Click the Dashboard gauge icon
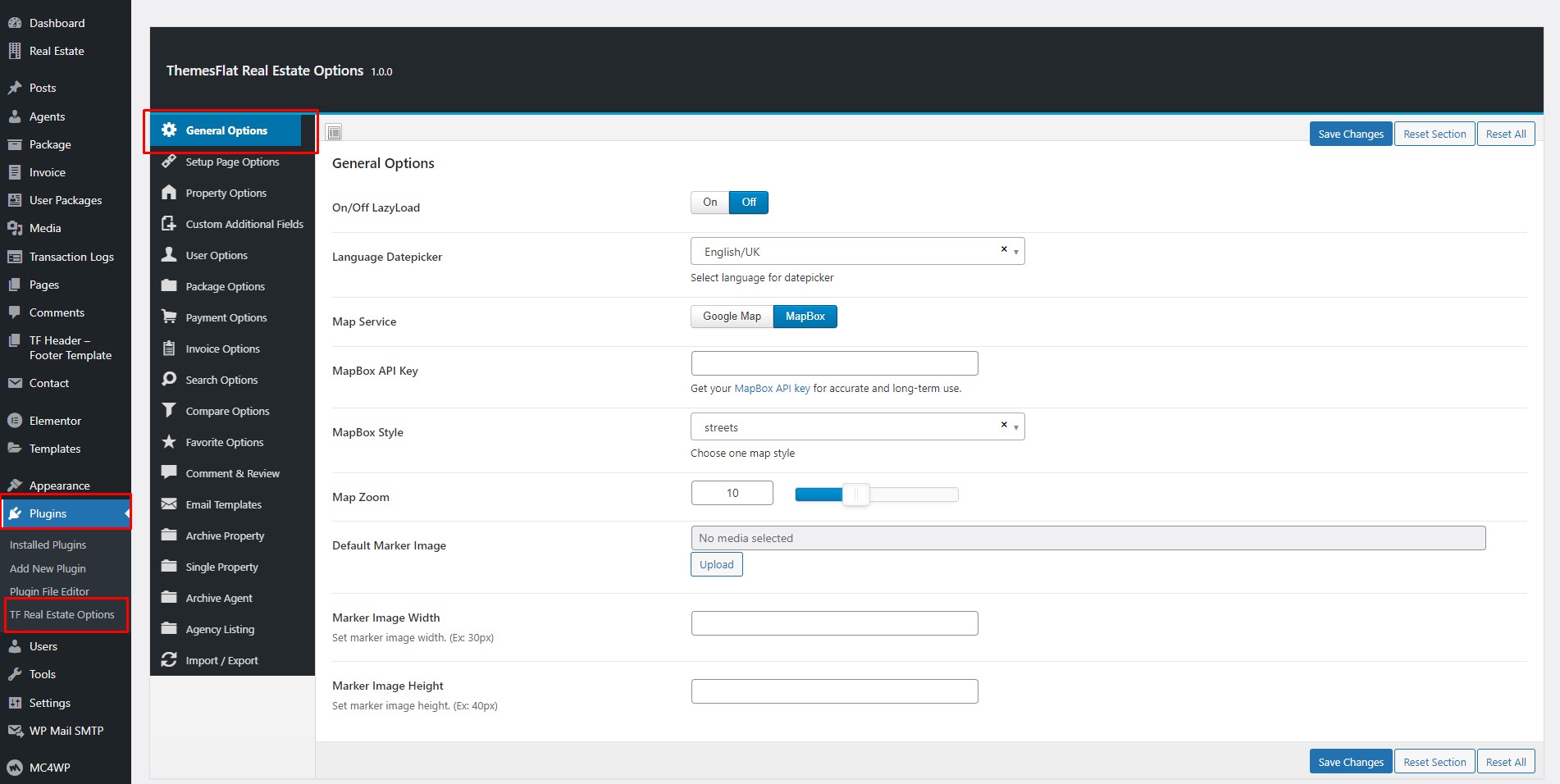The image size is (1560, 784). pyautogui.click(x=15, y=23)
